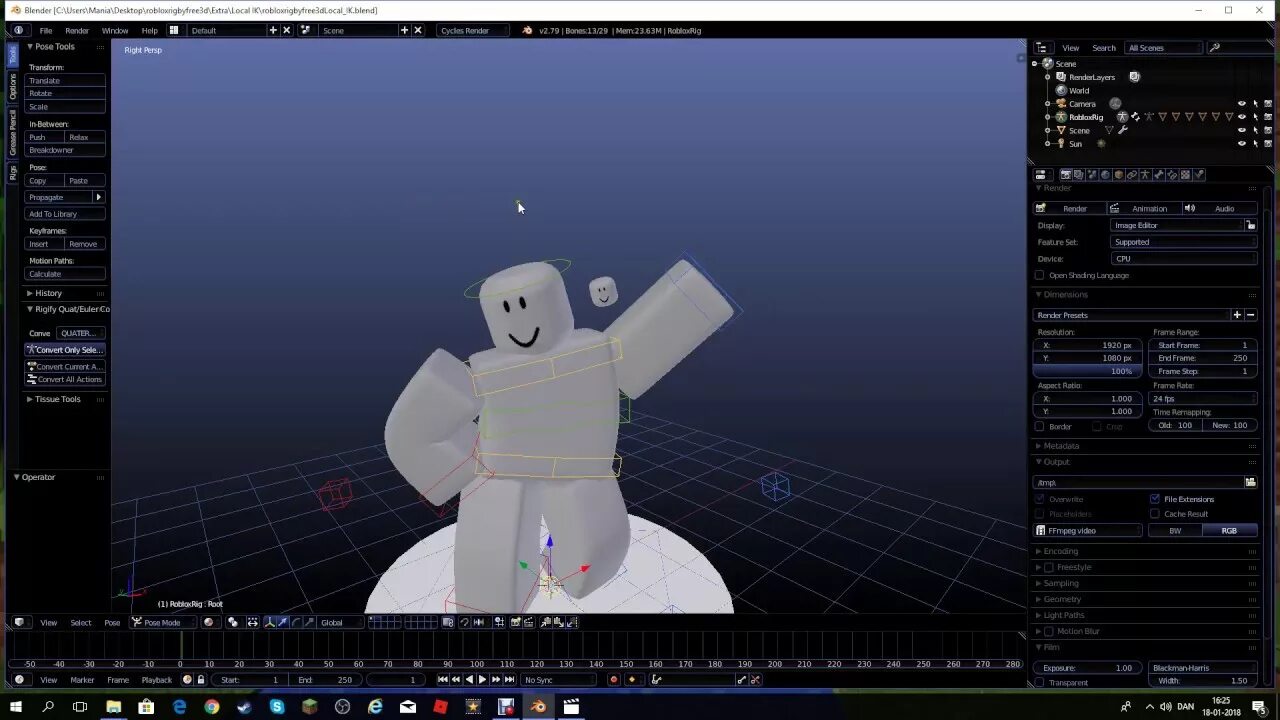Click Convert All Actions button
1280x720 pixels.
(65, 379)
